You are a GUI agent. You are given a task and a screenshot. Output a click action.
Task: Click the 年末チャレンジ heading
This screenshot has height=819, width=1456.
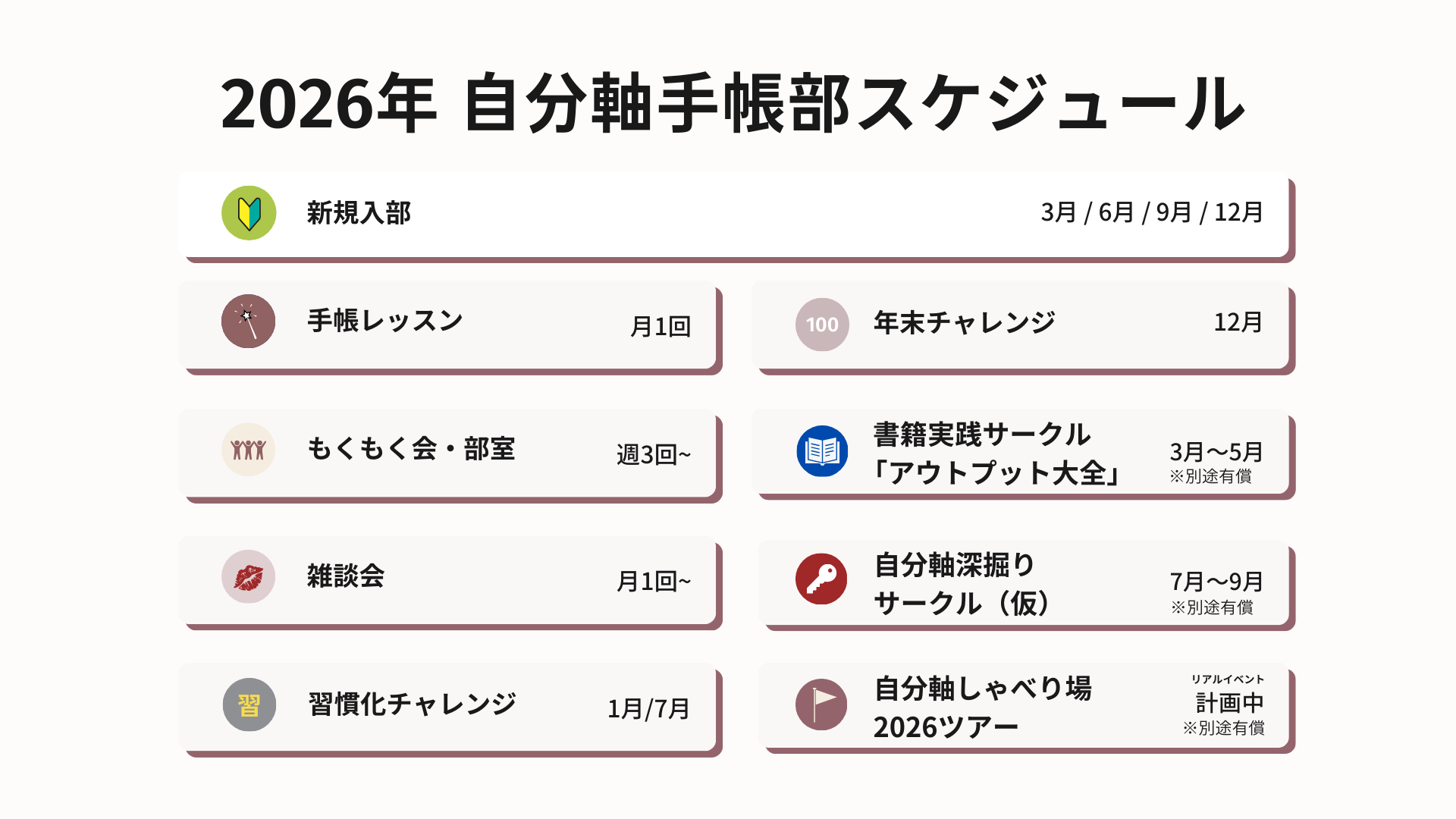pyautogui.click(x=964, y=323)
